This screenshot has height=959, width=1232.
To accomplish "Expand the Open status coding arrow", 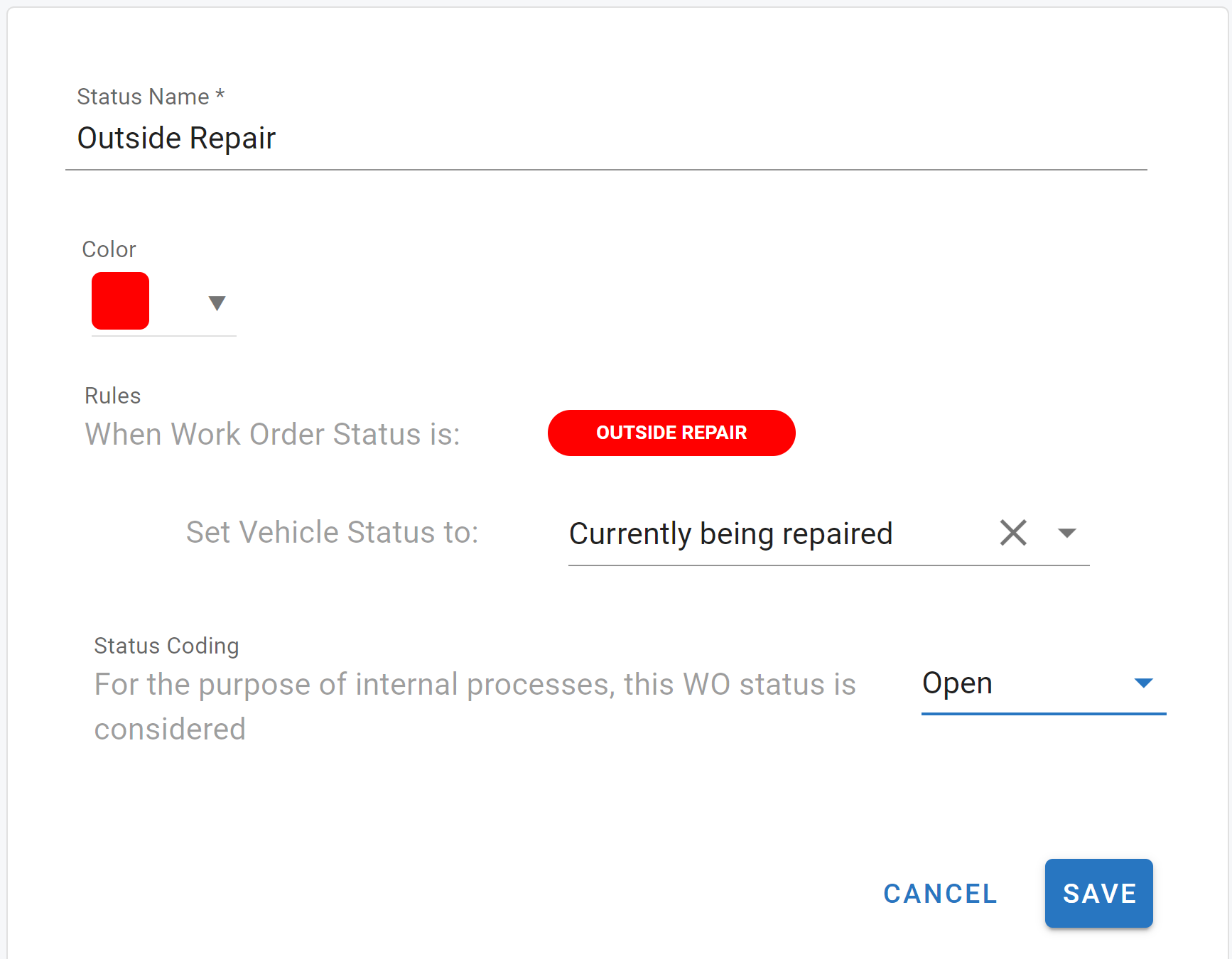I will click(1143, 683).
